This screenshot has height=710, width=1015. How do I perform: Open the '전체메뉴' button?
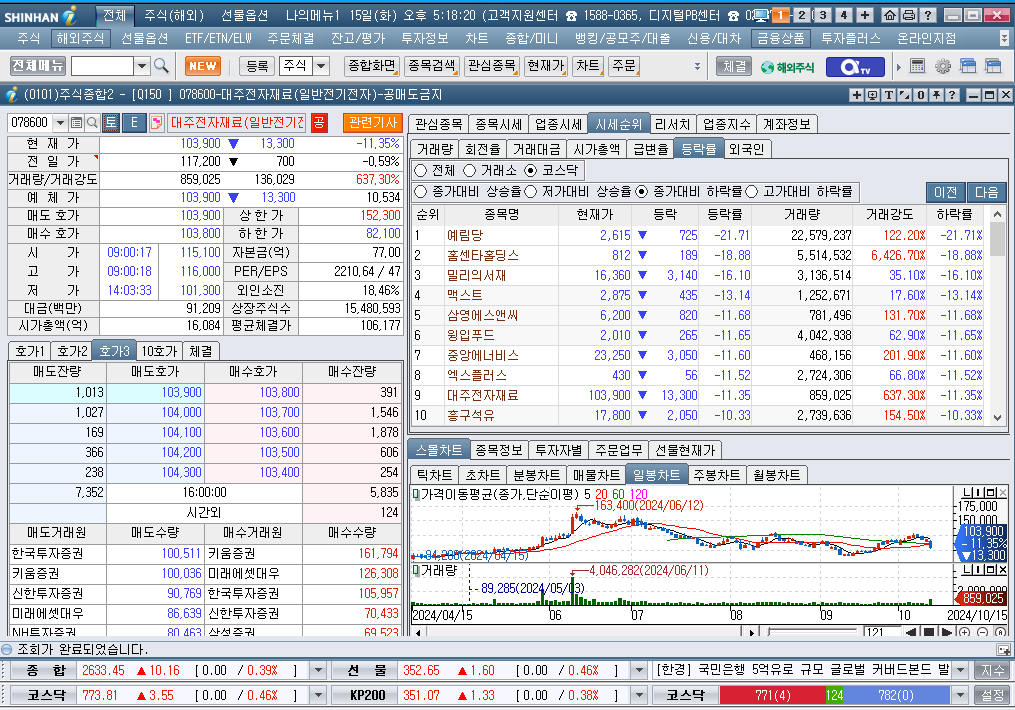pyautogui.click(x=38, y=65)
